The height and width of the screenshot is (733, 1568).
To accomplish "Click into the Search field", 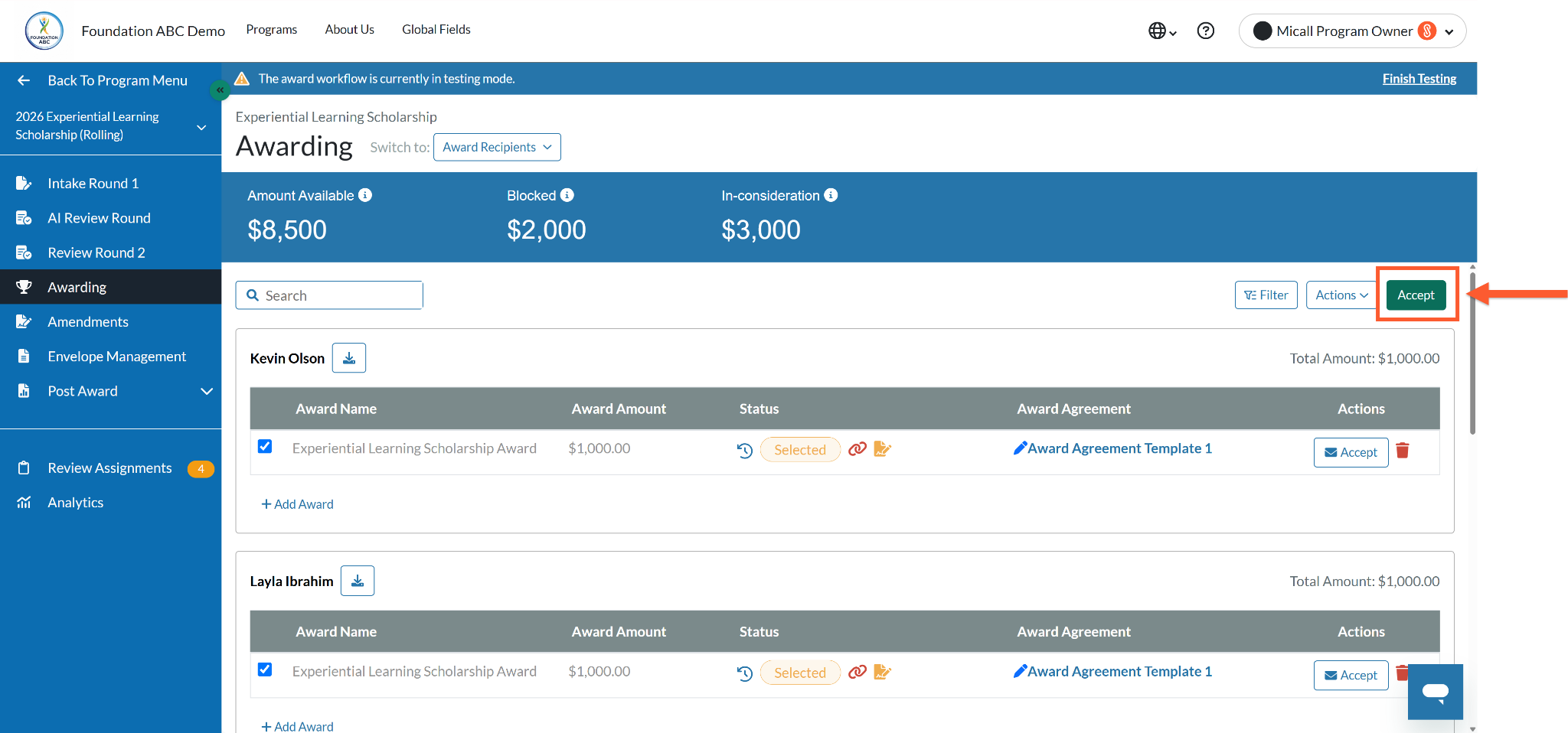I will (329, 295).
